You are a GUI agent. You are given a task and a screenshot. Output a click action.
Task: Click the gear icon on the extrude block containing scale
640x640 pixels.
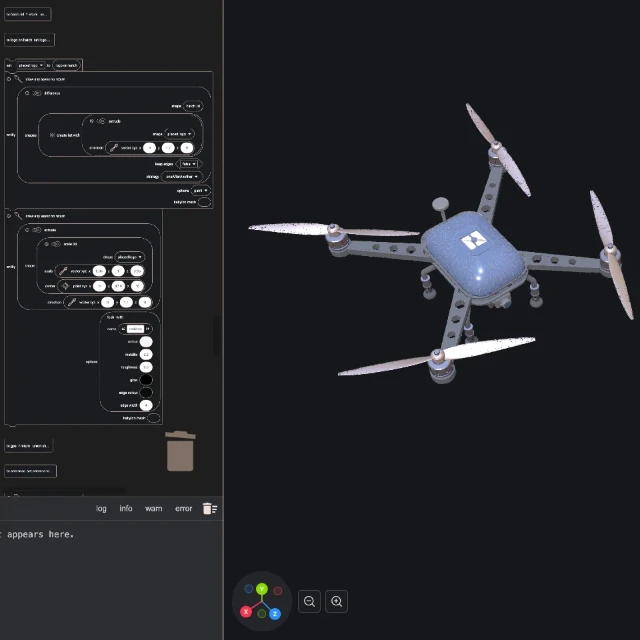27,230
